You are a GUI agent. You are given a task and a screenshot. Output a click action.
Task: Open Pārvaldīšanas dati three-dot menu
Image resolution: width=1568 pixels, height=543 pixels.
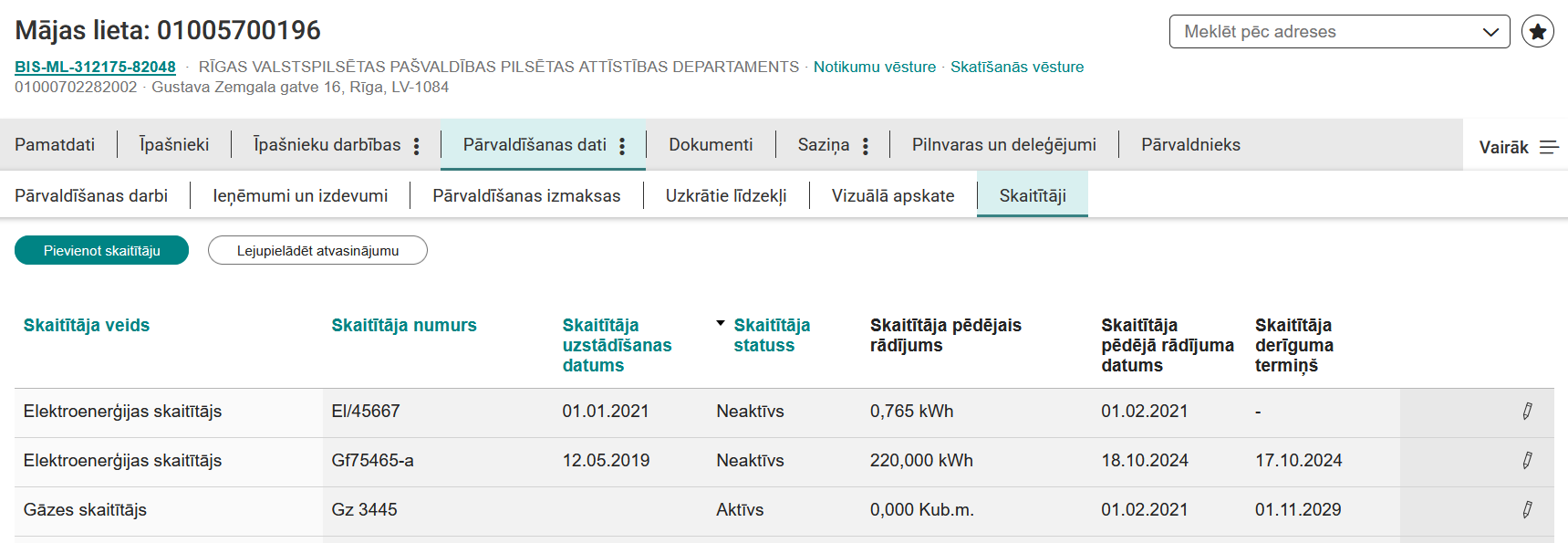pos(622,146)
